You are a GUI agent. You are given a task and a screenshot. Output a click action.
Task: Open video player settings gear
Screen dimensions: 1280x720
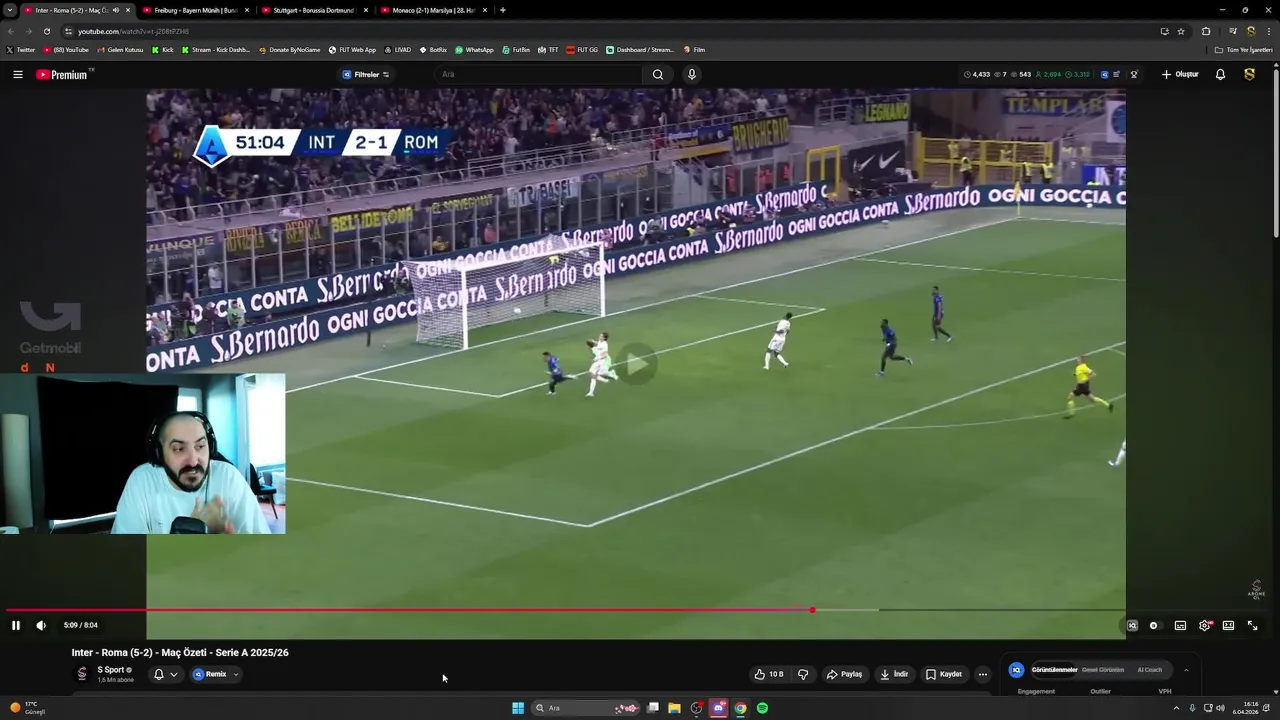point(1205,626)
